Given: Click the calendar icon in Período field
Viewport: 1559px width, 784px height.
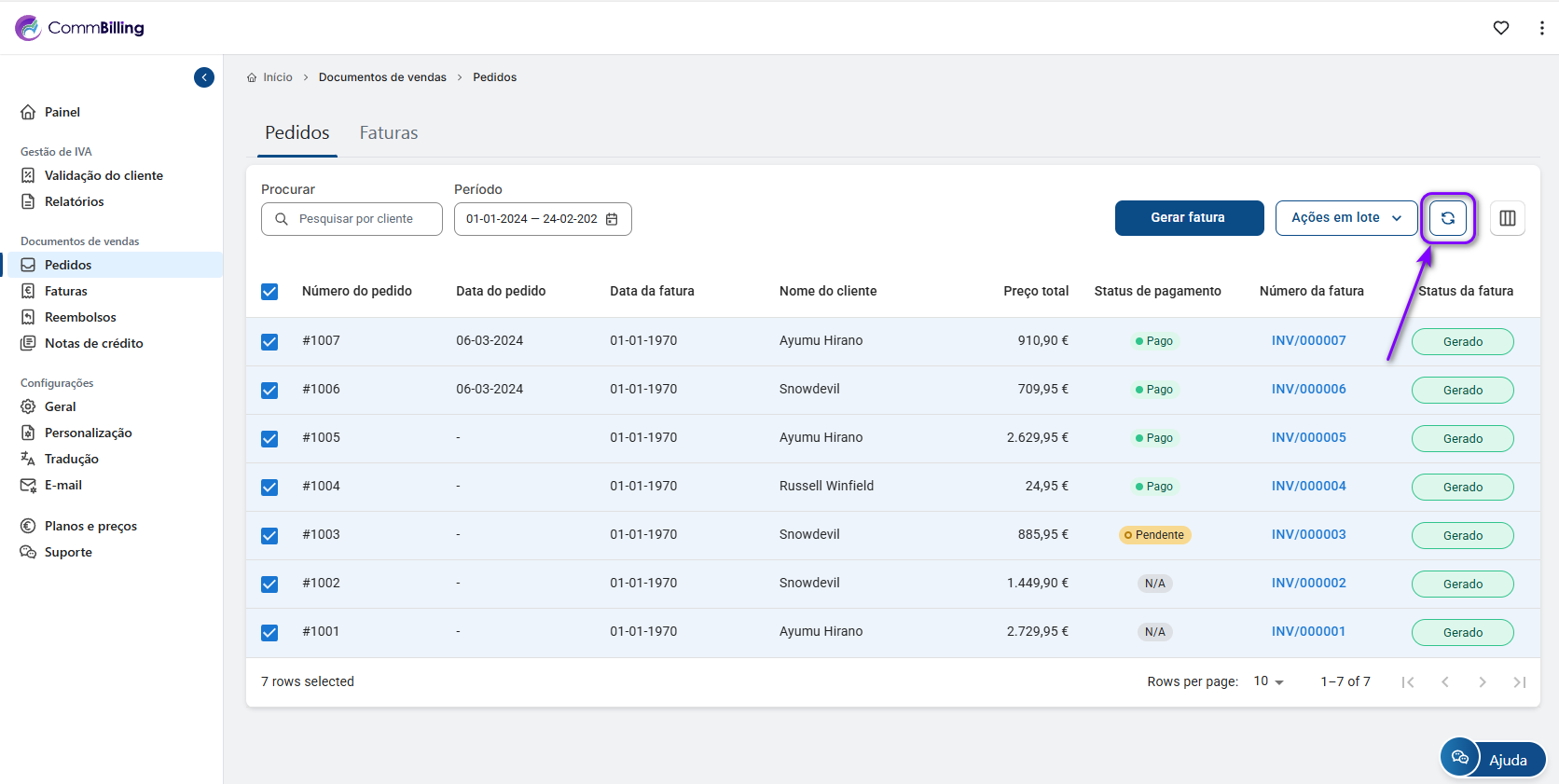Looking at the screenshot, I should [613, 219].
